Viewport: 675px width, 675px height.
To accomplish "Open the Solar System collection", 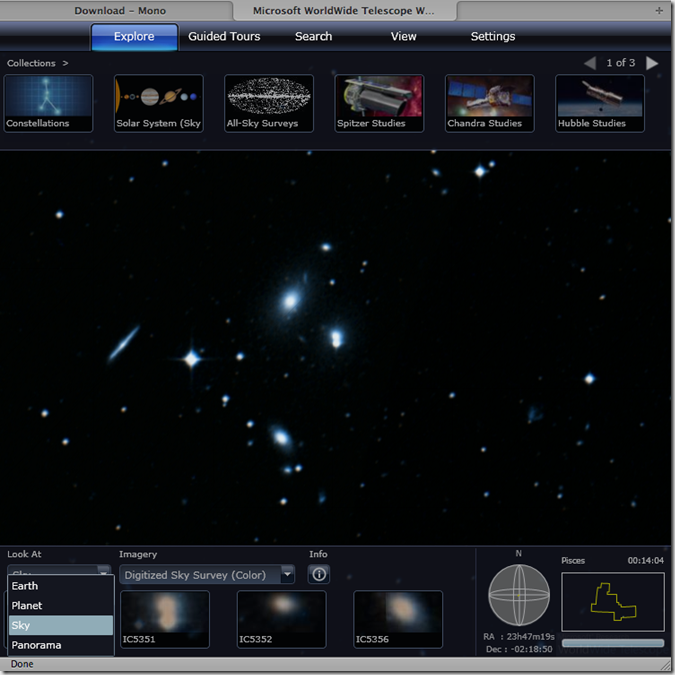I will tap(159, 103).
